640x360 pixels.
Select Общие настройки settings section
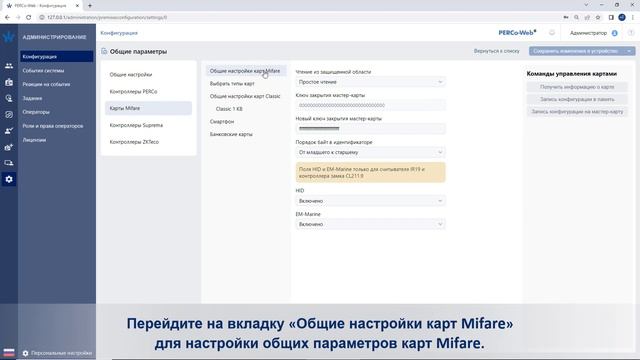pyautogui.click(x=149, y=75)
